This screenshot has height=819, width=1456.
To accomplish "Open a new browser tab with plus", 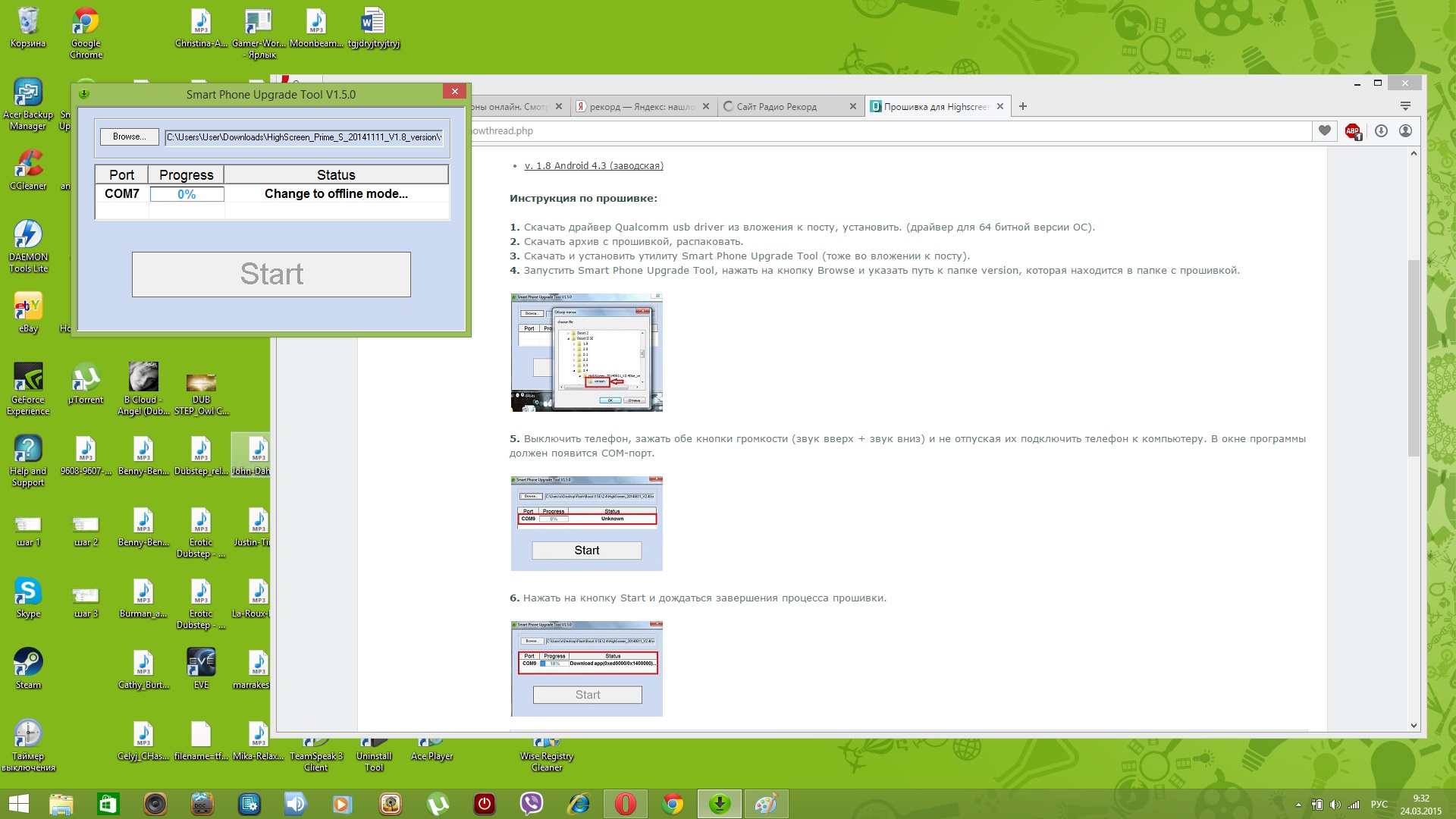I will click(x=1023, y=106).
